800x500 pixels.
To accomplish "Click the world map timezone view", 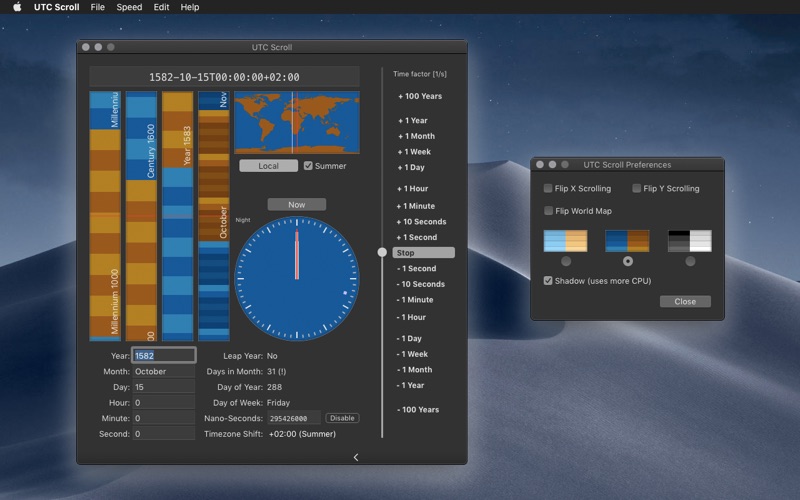I will tap(297, 122).
